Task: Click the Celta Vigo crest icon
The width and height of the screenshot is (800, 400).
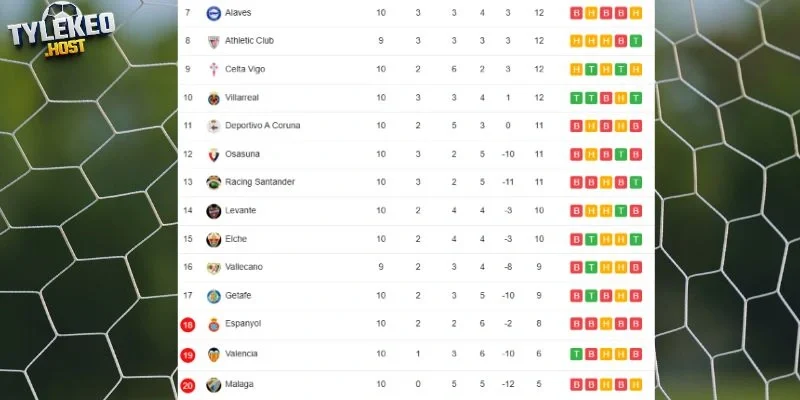Action: tap(213, 69)
